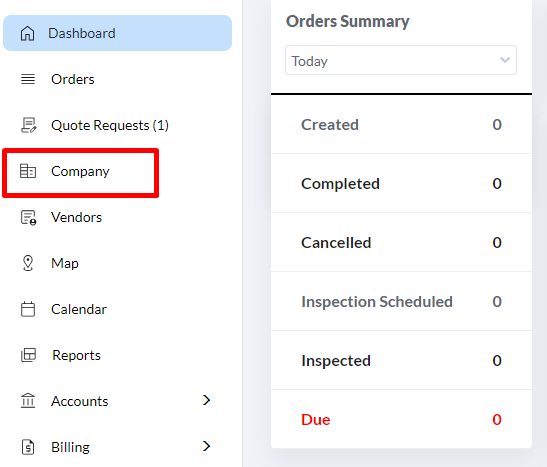Go to the Vendors page
The height and width of the screenshot is (467, 547).
[117, 217]
